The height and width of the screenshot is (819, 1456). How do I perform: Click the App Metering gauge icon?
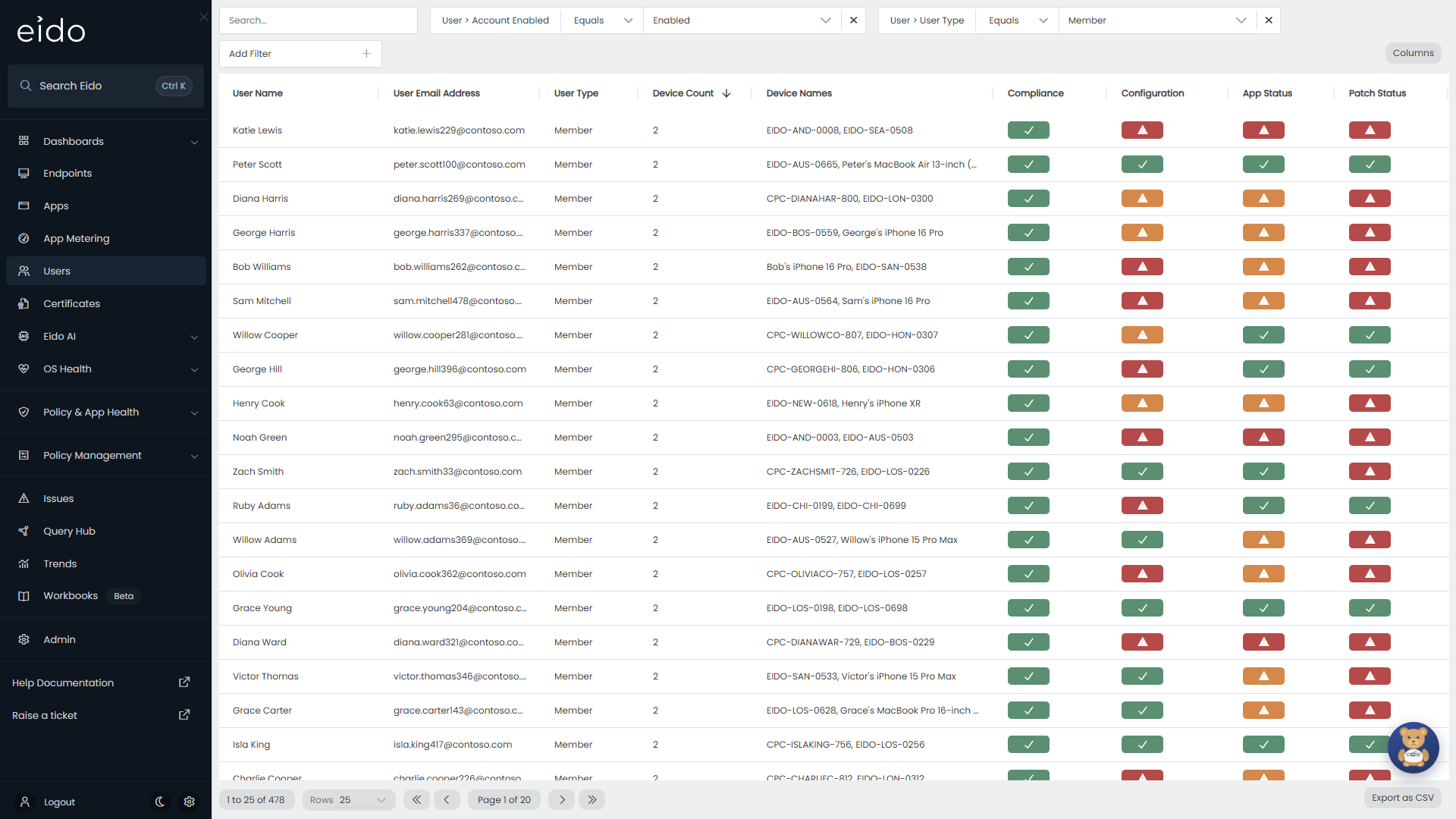click(24, 238)
